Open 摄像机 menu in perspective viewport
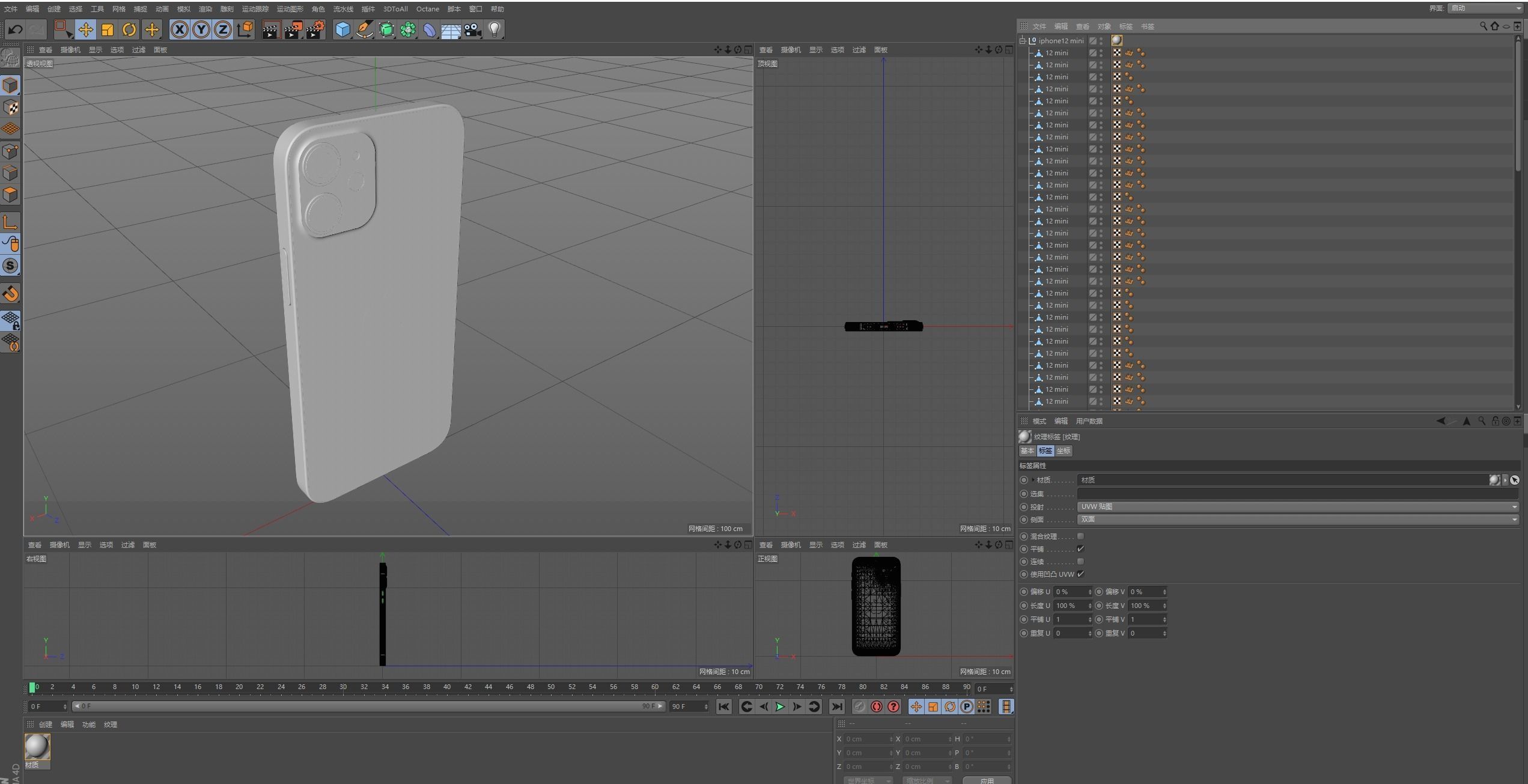 70,50
